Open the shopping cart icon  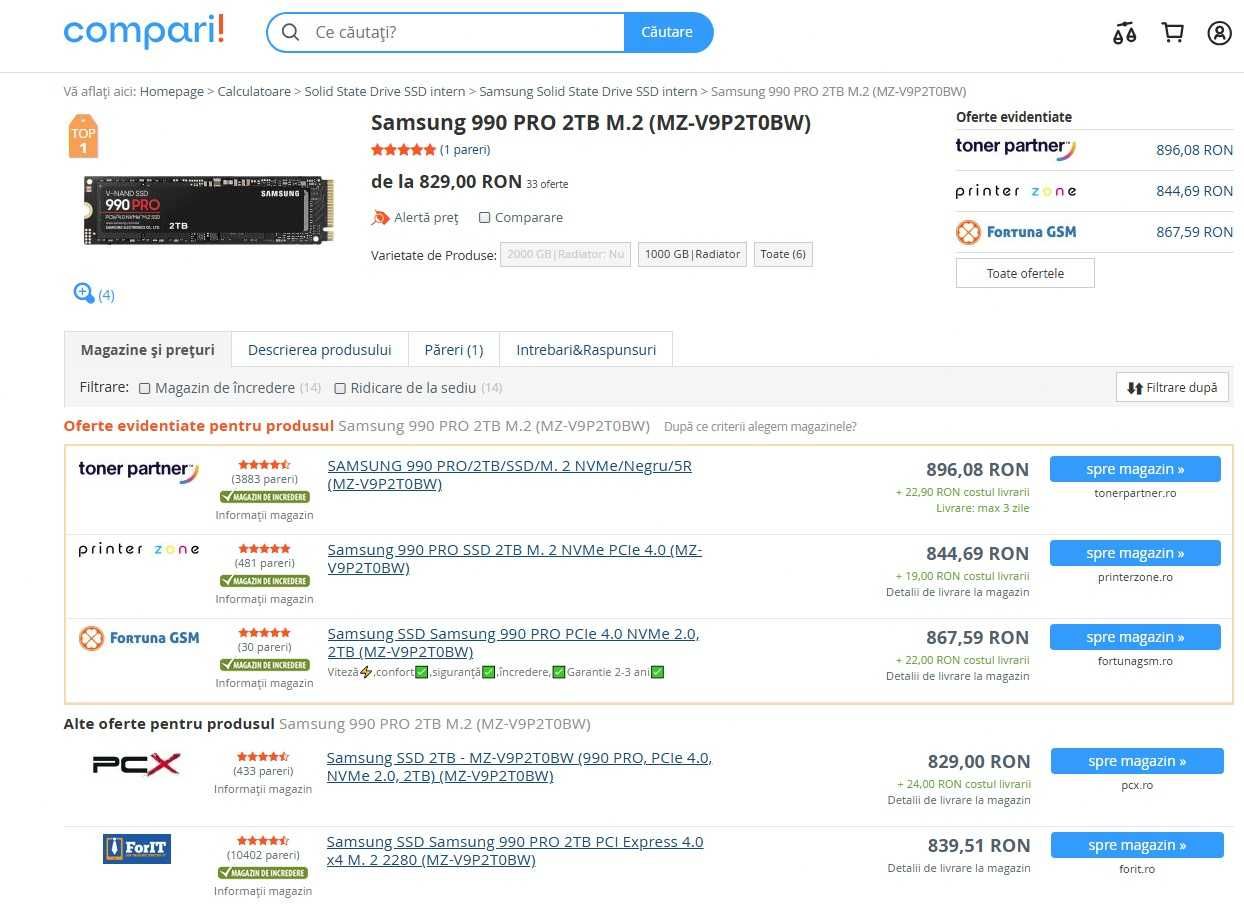1172,32
